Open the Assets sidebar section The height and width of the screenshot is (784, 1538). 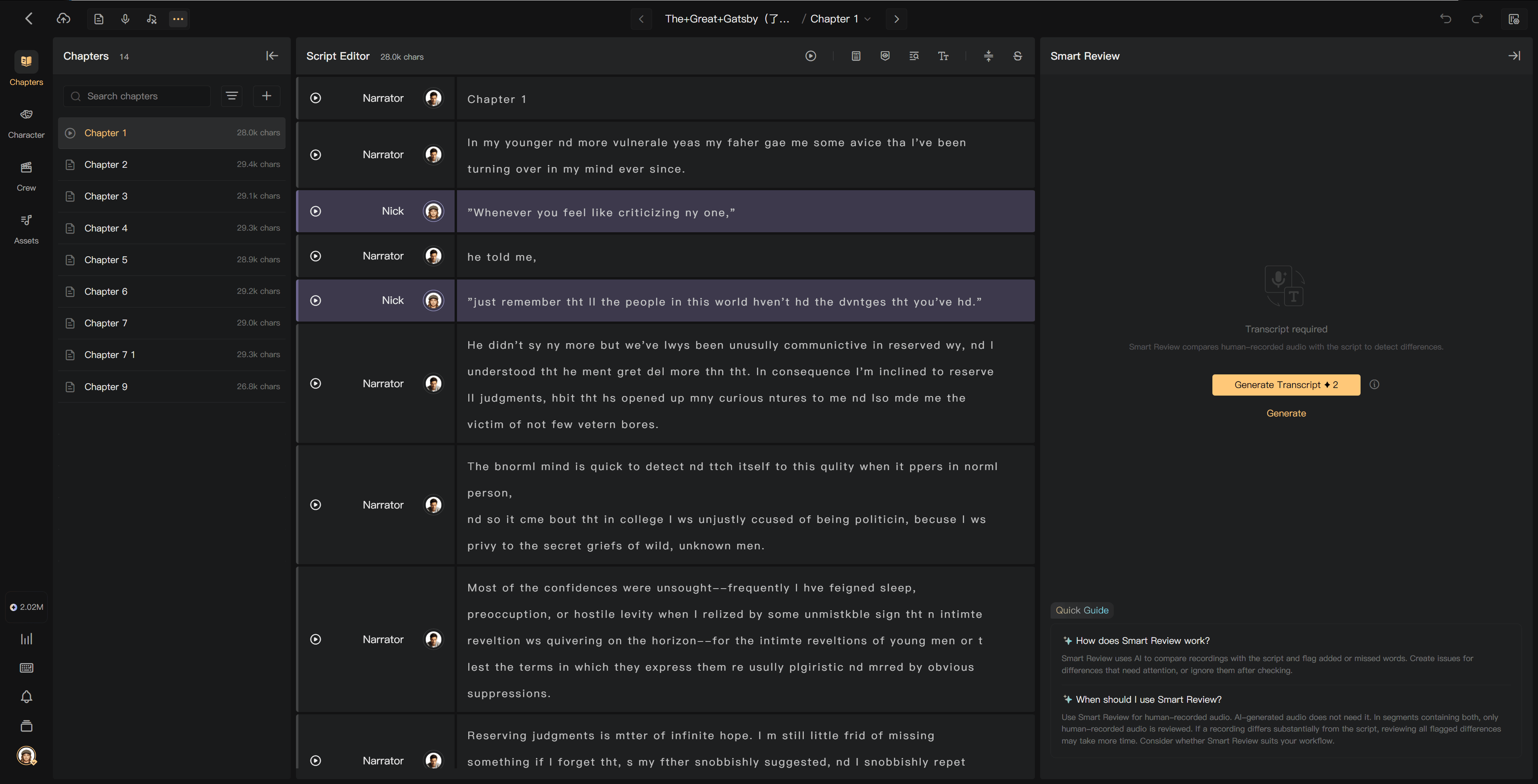tap(26, 229)
